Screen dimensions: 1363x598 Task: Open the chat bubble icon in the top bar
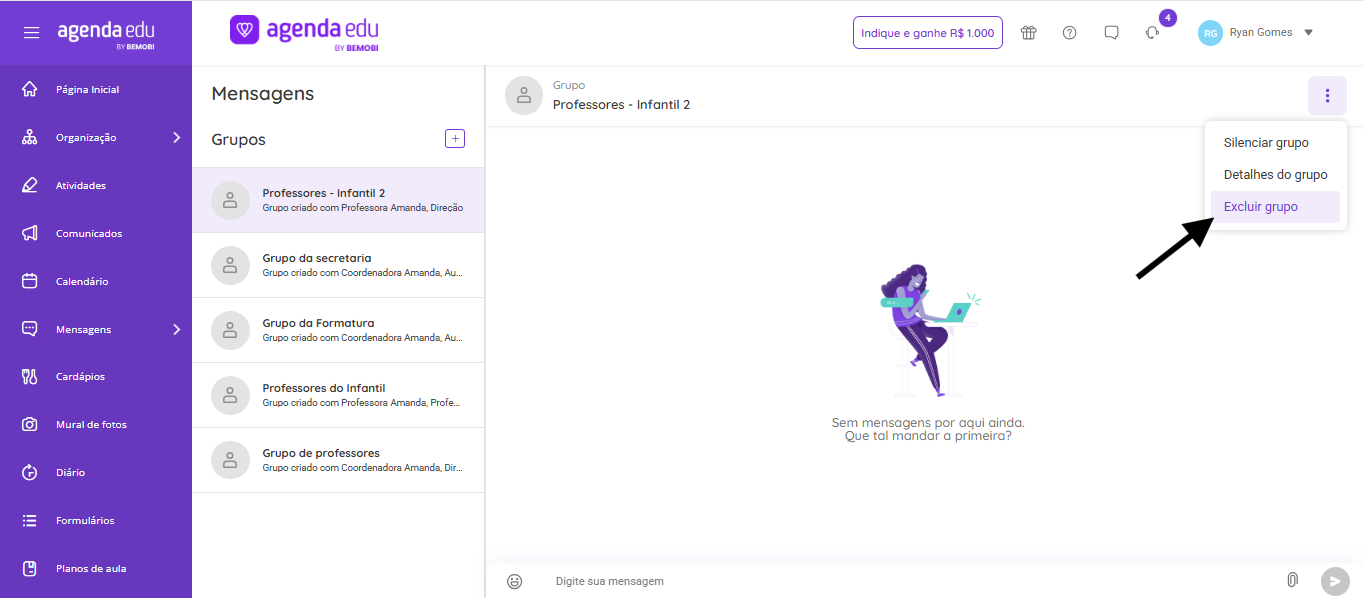click(1111, 32)
